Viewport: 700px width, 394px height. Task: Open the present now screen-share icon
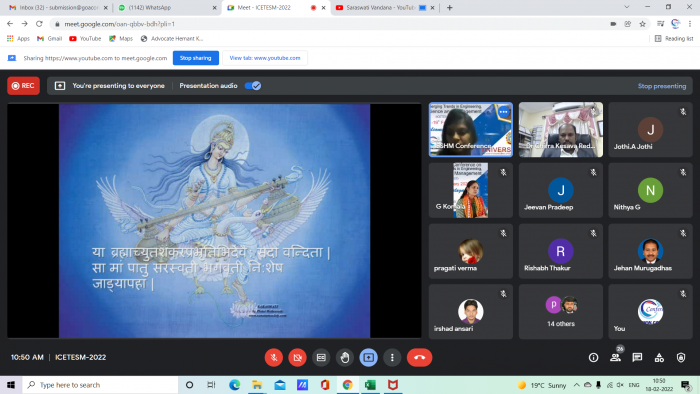pyautogui.click(x=368, y=357)
